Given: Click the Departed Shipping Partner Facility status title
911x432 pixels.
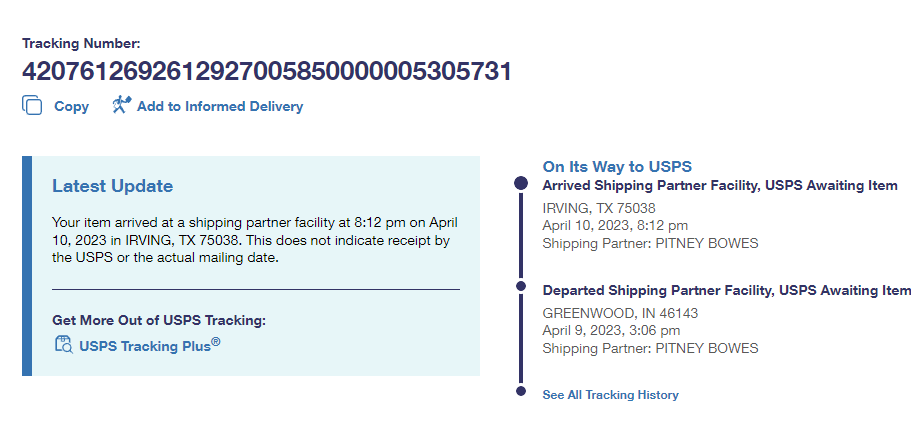Looking at the screenshot, I should click(726, 291).
